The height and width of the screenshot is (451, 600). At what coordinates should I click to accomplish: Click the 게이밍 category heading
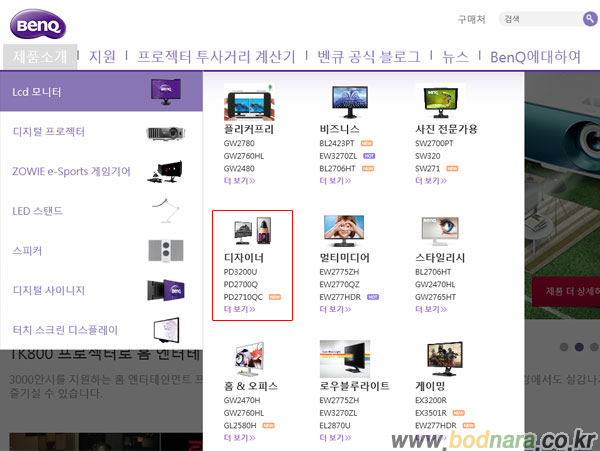coord(430,386)
